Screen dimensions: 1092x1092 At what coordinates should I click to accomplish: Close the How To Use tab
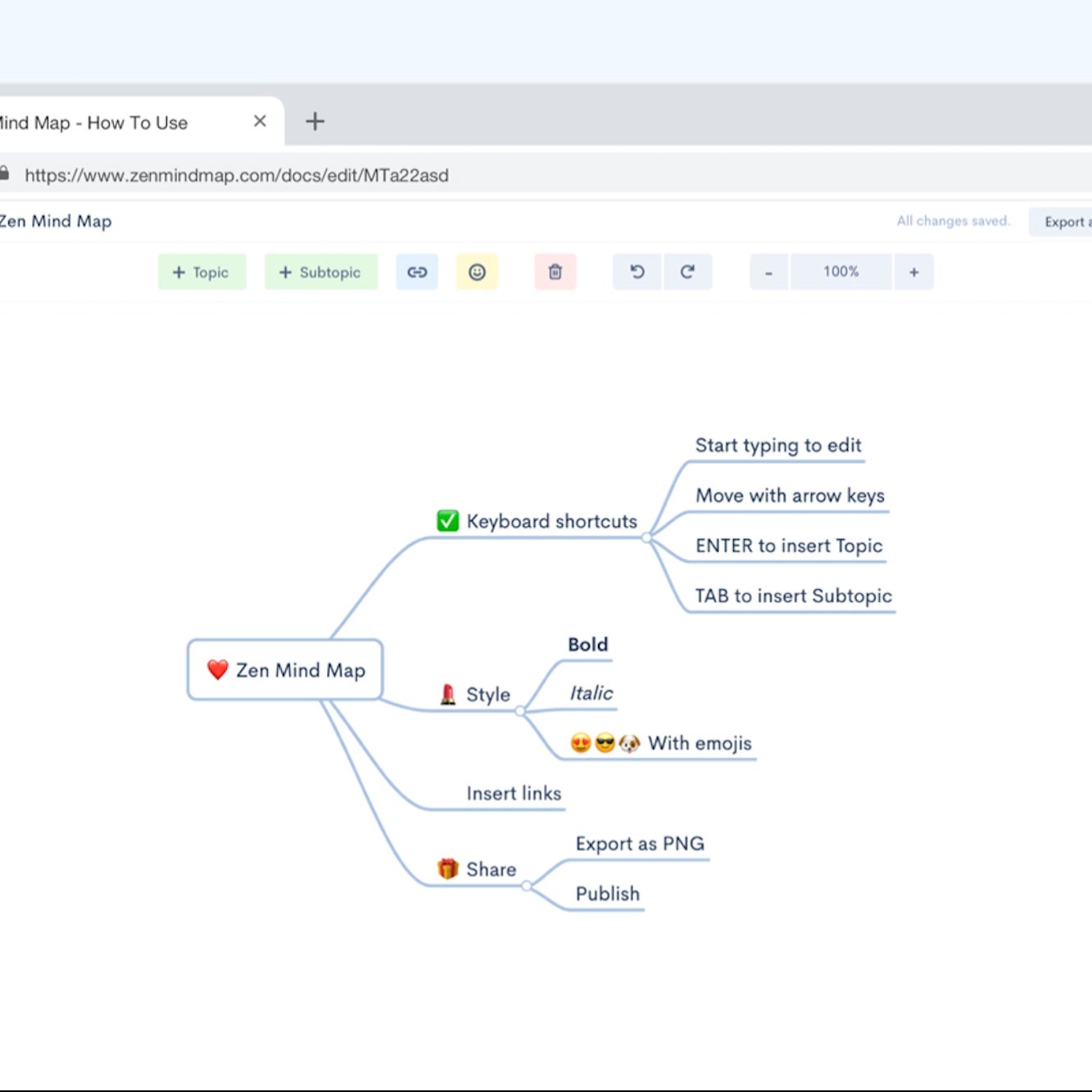[x=260, y=121]
